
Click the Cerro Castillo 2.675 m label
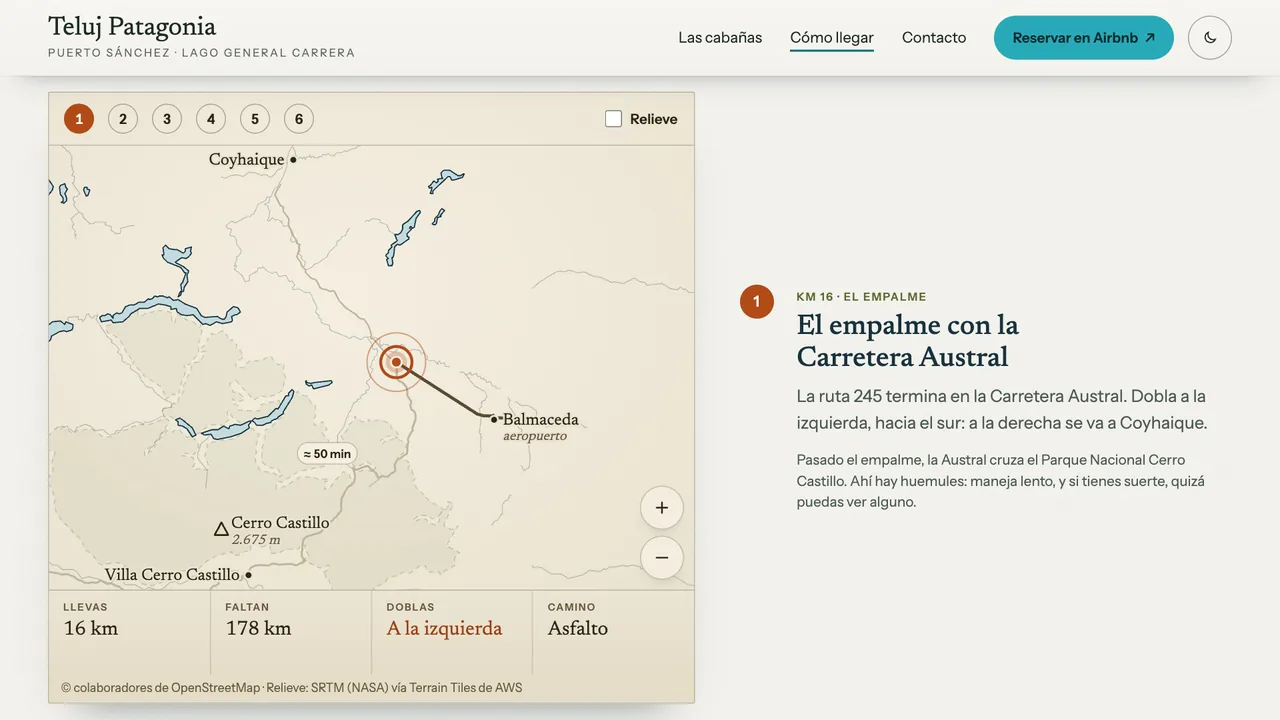pos(280,531)
